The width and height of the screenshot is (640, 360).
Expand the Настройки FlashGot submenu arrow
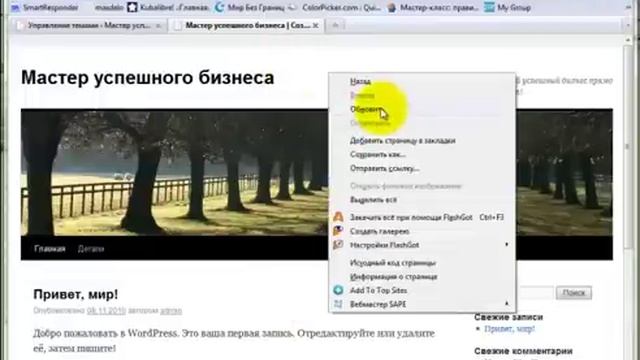coord(507,244)
